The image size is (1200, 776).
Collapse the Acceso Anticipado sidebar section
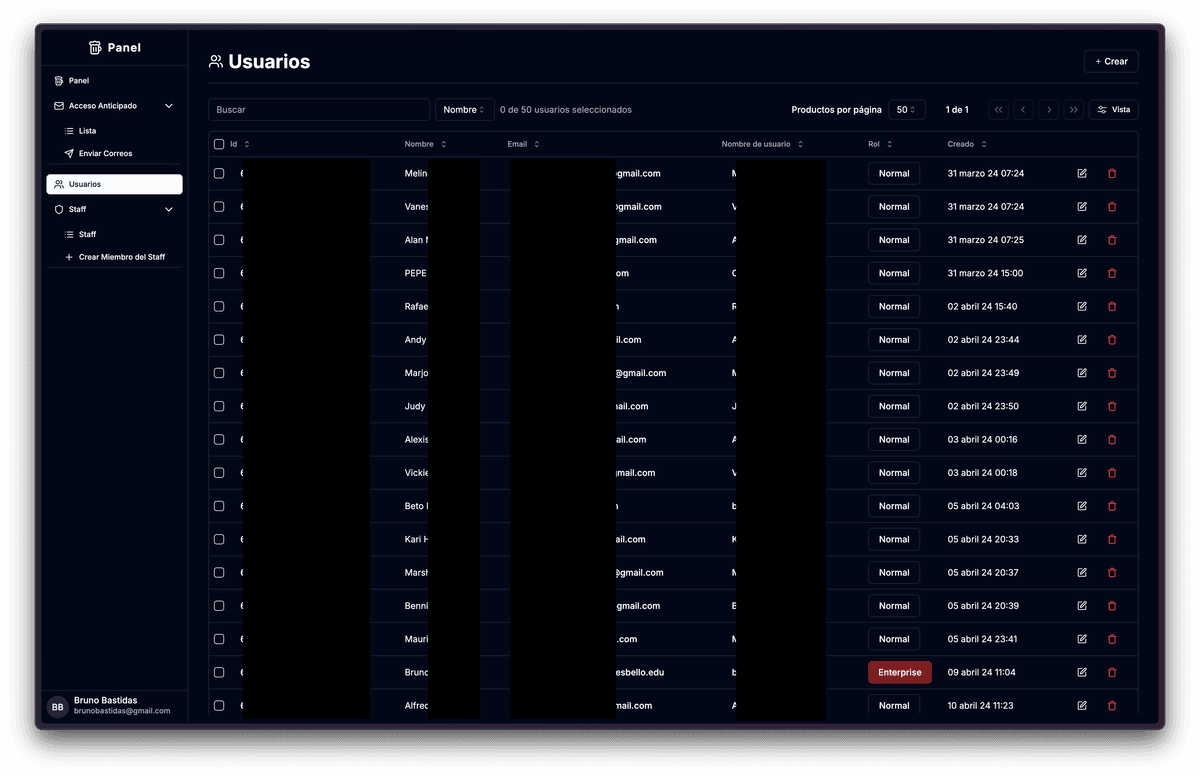click(x=168, y=106)
